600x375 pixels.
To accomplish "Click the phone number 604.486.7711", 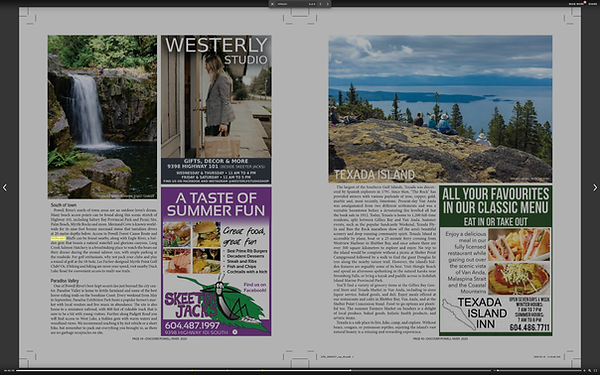I will [x=530, y=328].
